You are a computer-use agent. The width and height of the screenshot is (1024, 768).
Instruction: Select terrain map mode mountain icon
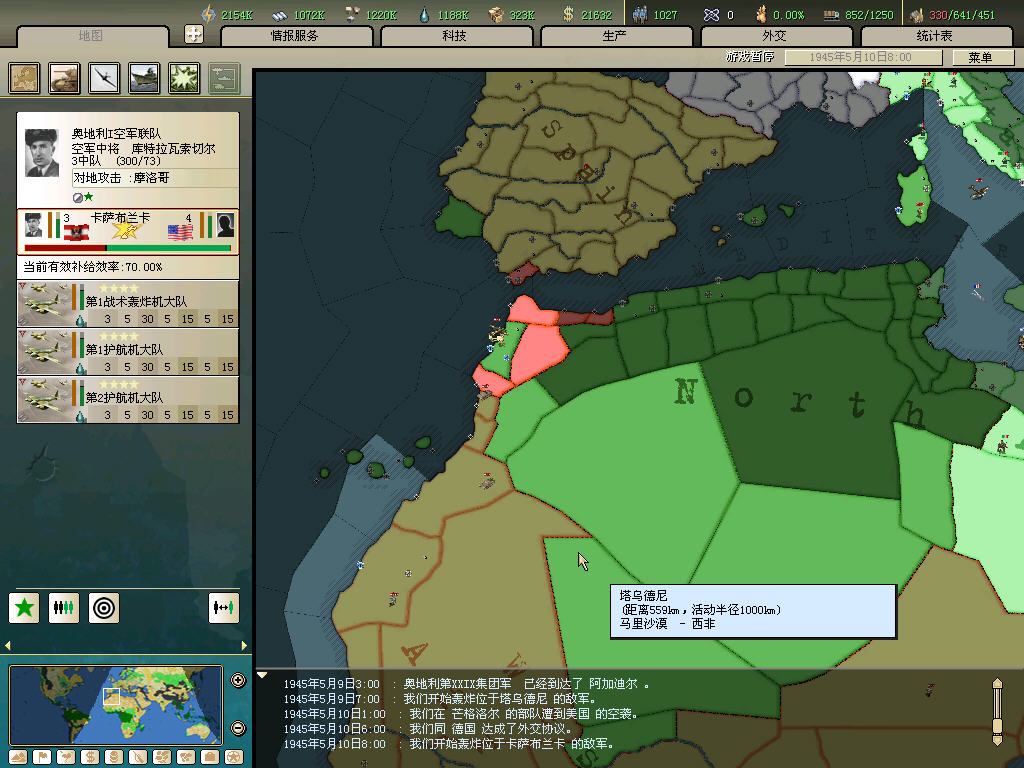pos(18,757)
